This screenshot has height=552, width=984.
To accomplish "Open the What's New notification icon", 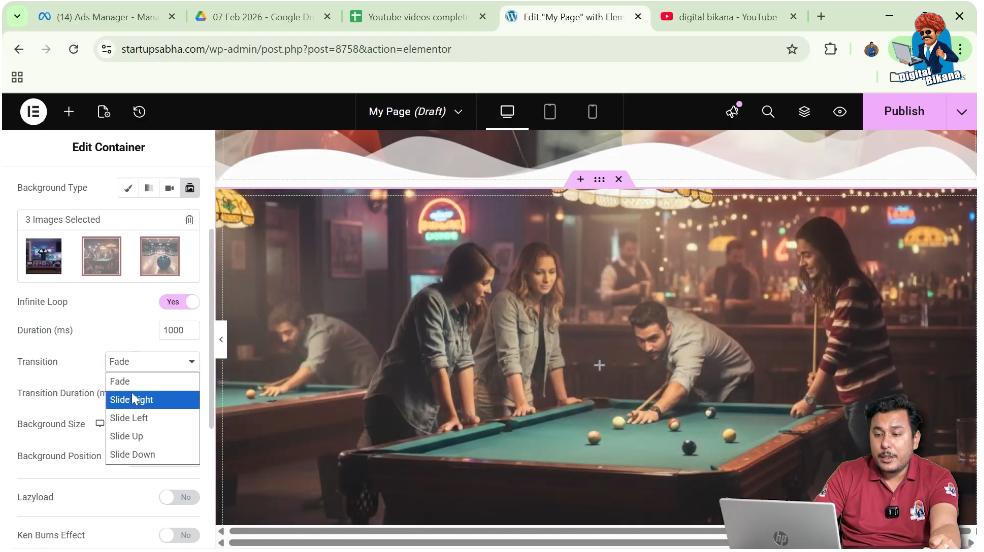I will tap(732, 111).
